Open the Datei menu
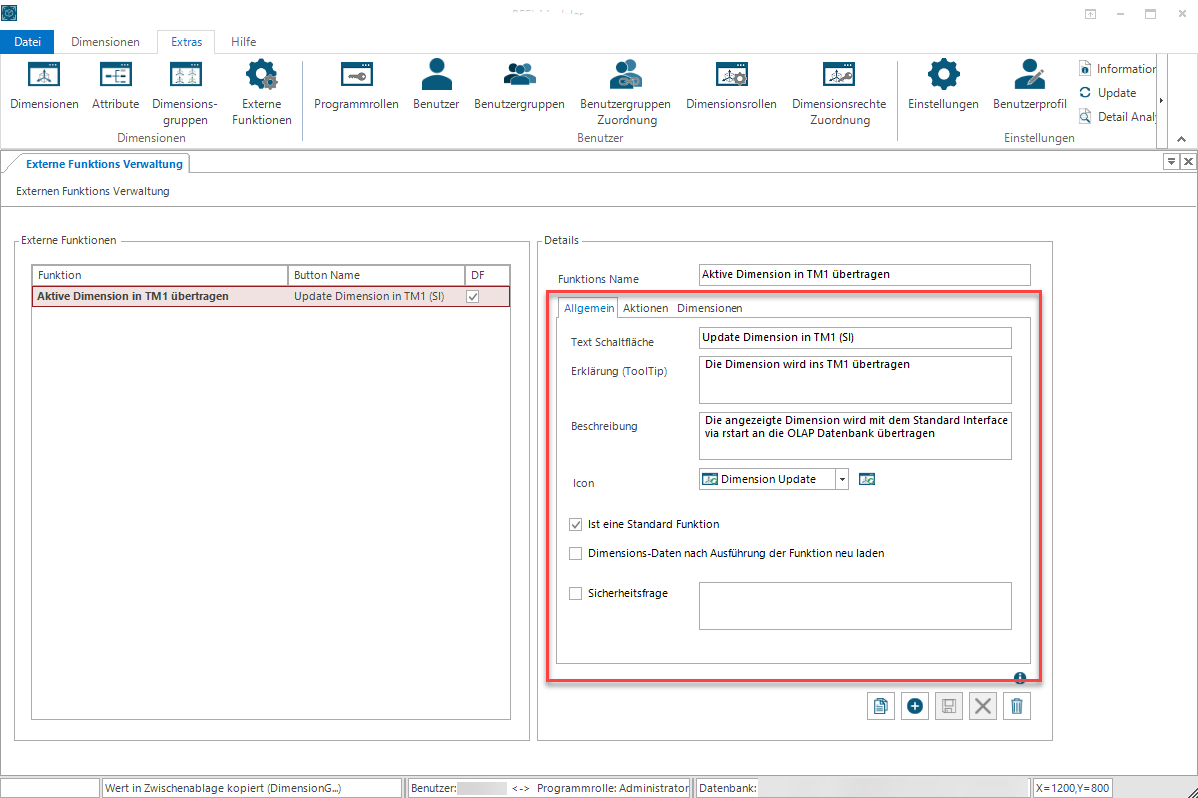Image resolution: width=1198 pixels, height=798 pixels. (28, 42)
